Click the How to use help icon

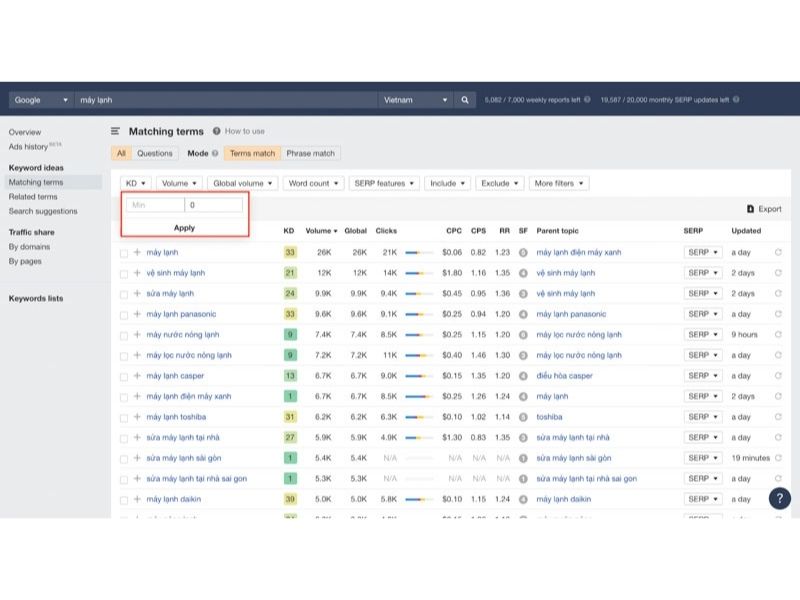coord(216,131)
